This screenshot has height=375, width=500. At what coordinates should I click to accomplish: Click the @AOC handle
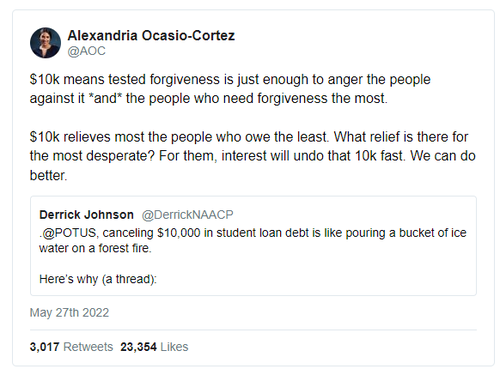(86, 51)
